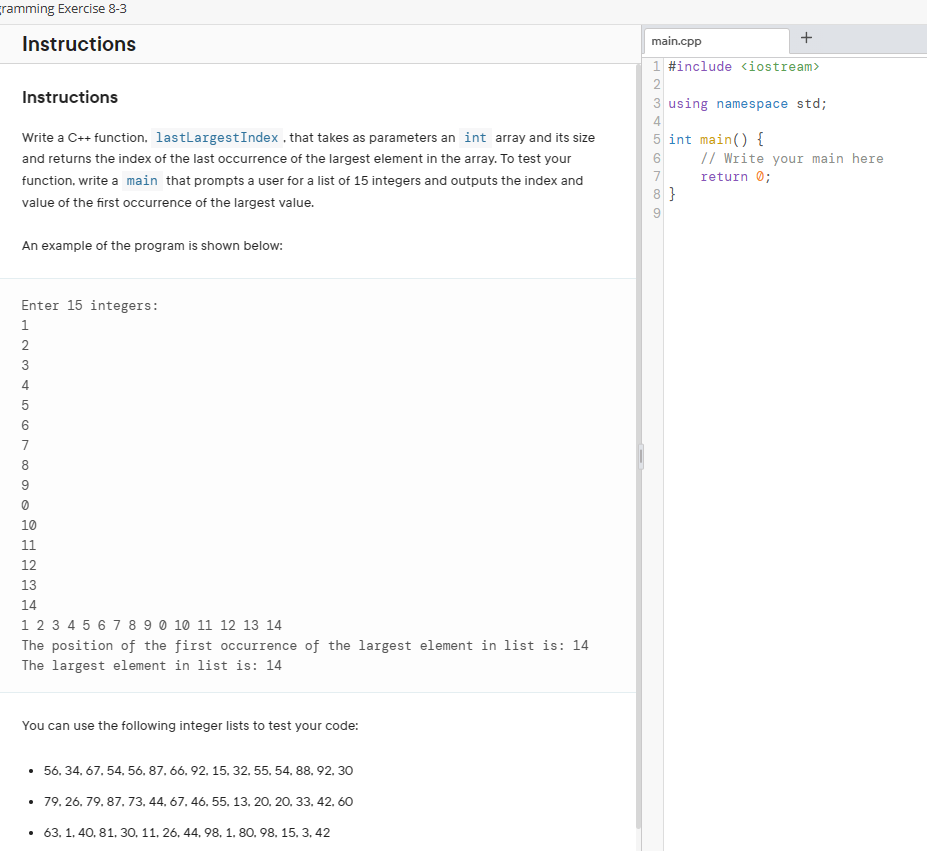Click the Instructions panel header
Screen dimensions: 927x851
pos(79,44)
